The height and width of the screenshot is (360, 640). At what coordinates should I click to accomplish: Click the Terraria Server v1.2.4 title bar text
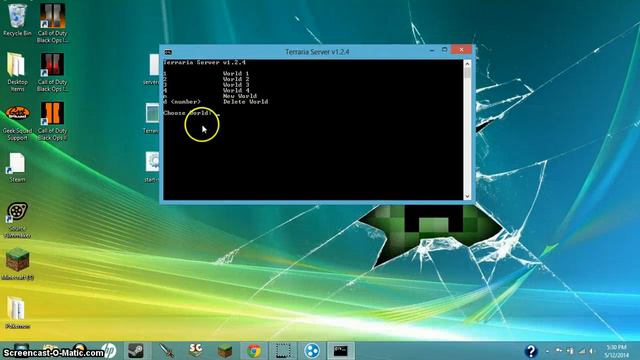coord(317,52)
